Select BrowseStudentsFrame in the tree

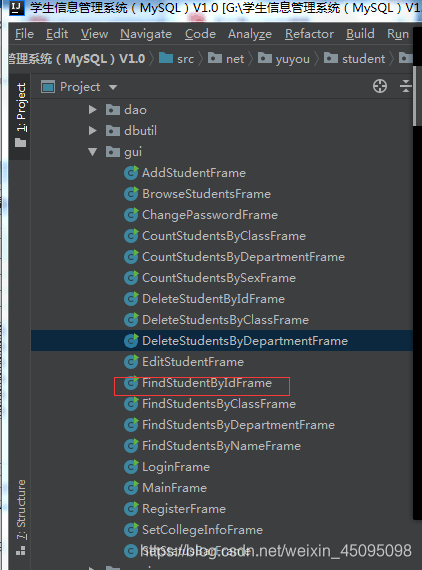pyautogui.click(x=206, y=194)
